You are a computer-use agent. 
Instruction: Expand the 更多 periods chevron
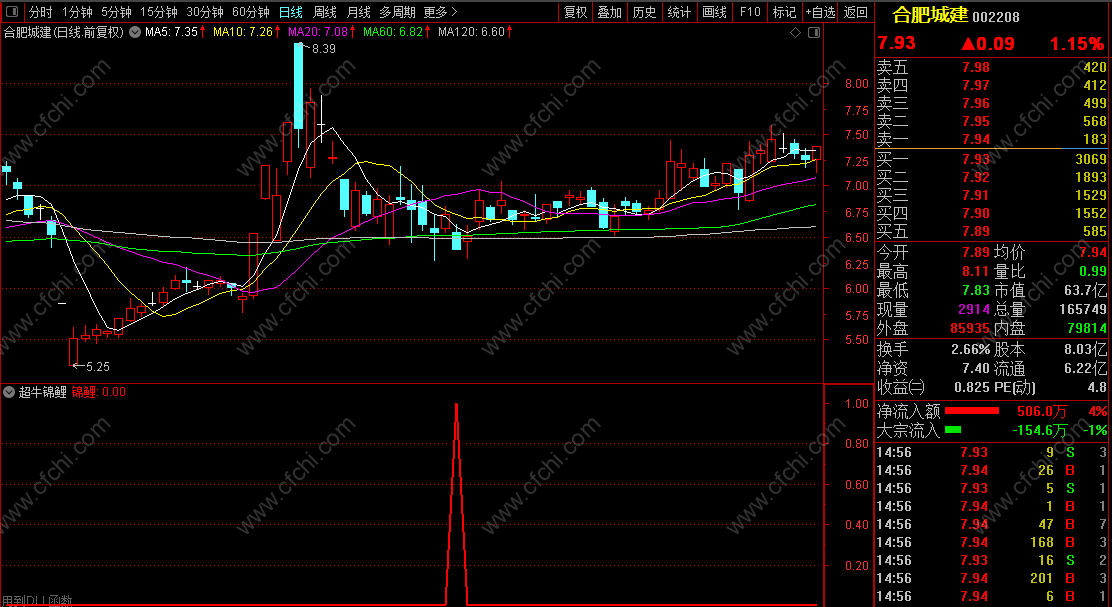click(x=455, y=12)
